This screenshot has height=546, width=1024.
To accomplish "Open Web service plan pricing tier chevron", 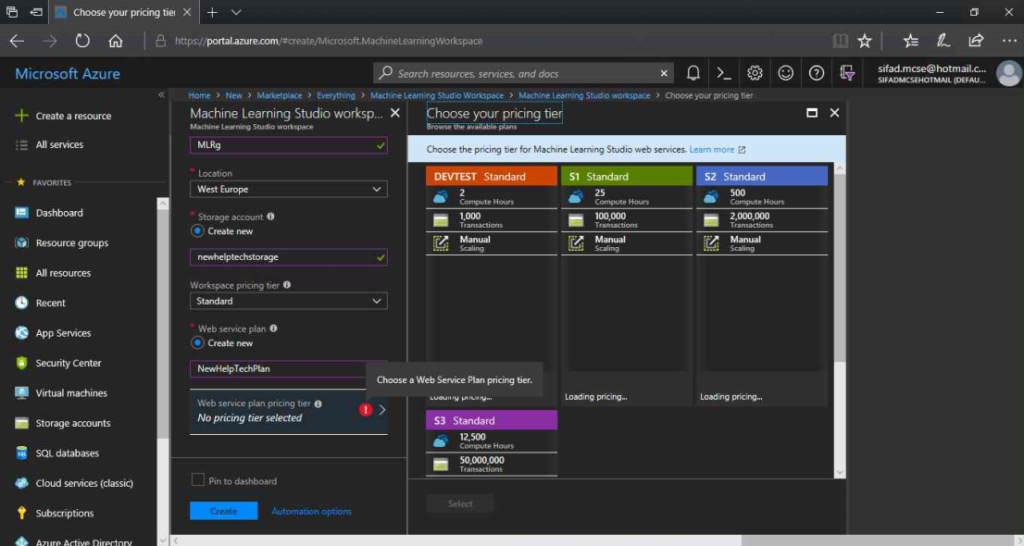I will [x=382, y=410].
